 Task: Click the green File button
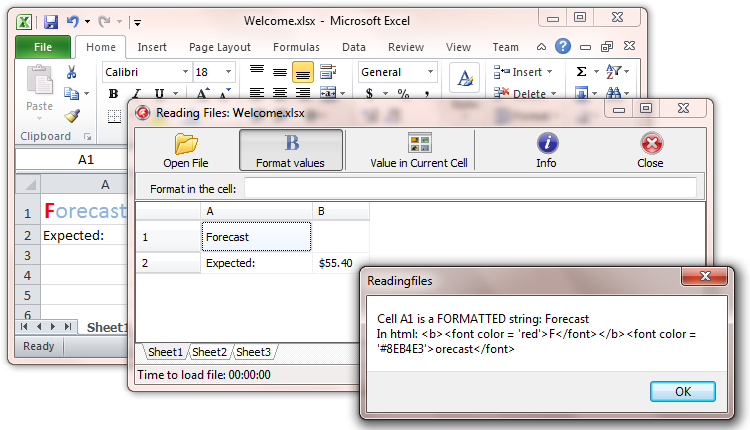[43, 47]
